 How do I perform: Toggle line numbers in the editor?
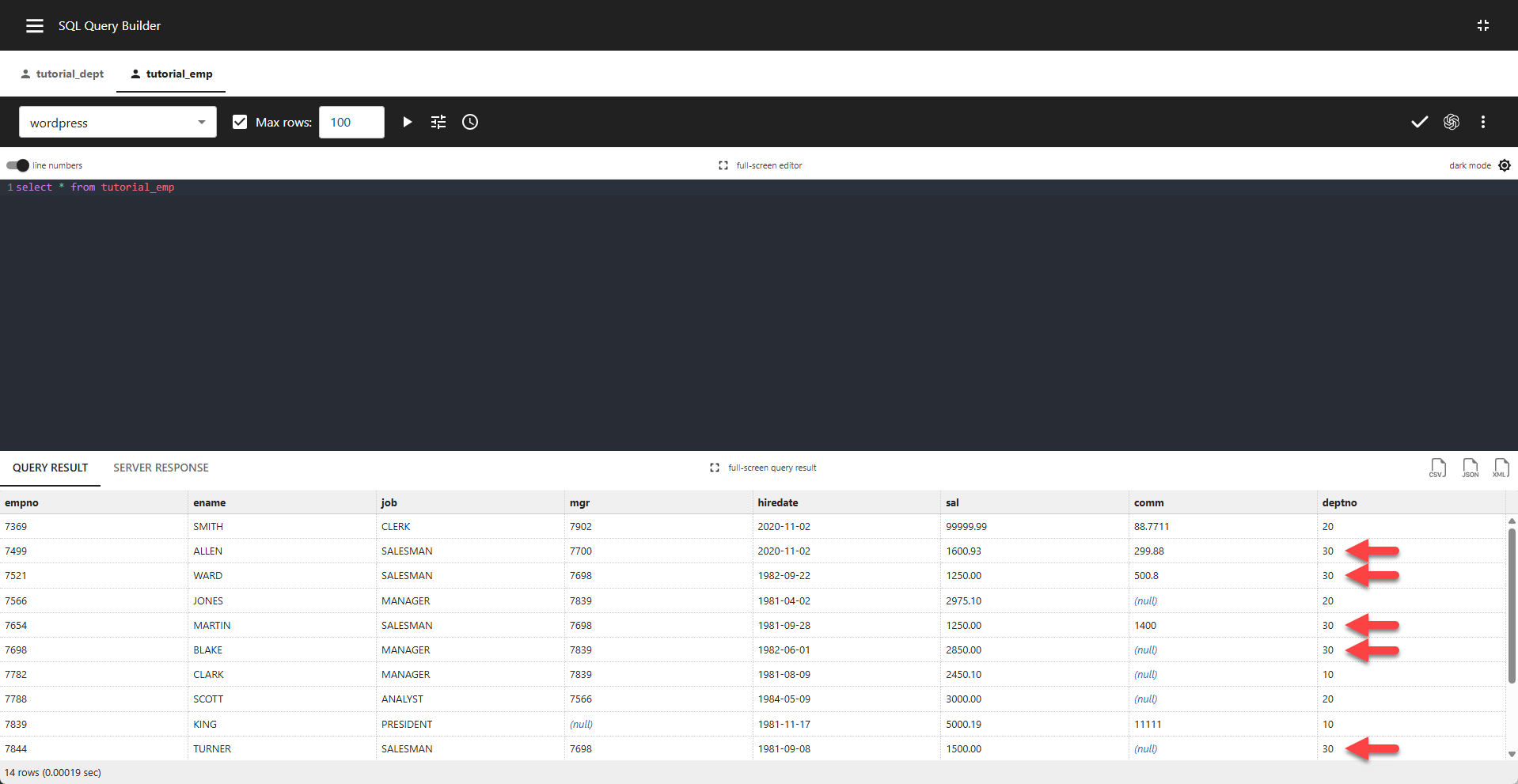[16, 165]
